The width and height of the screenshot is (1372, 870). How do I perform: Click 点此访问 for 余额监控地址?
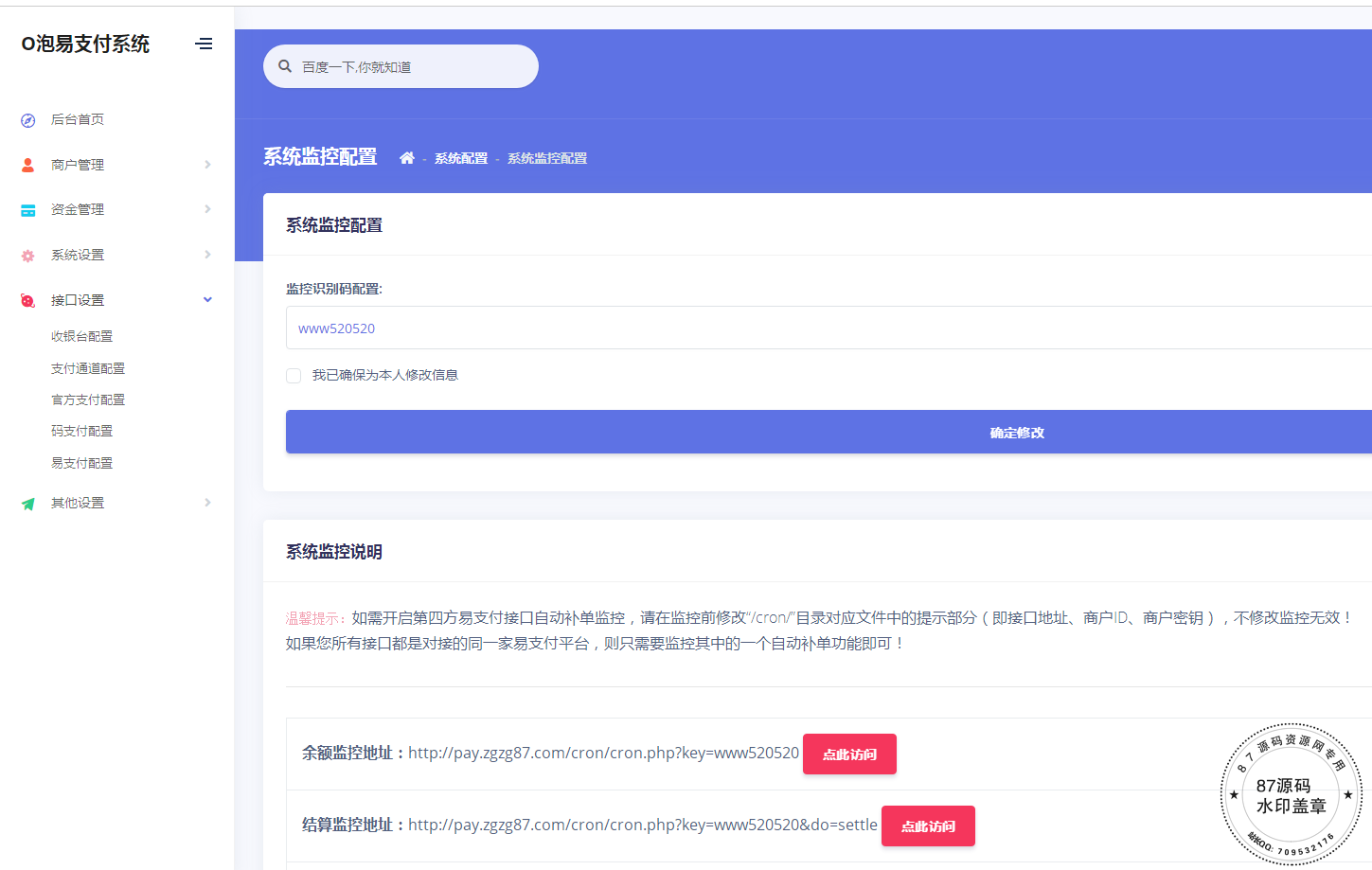849,755
